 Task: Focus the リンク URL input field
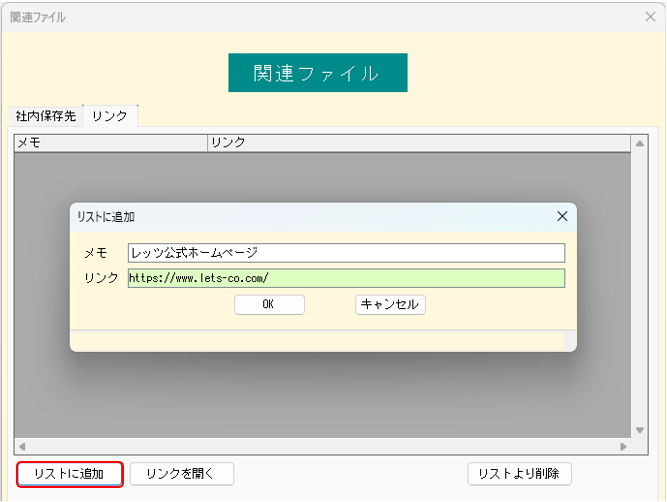(345, 278)
